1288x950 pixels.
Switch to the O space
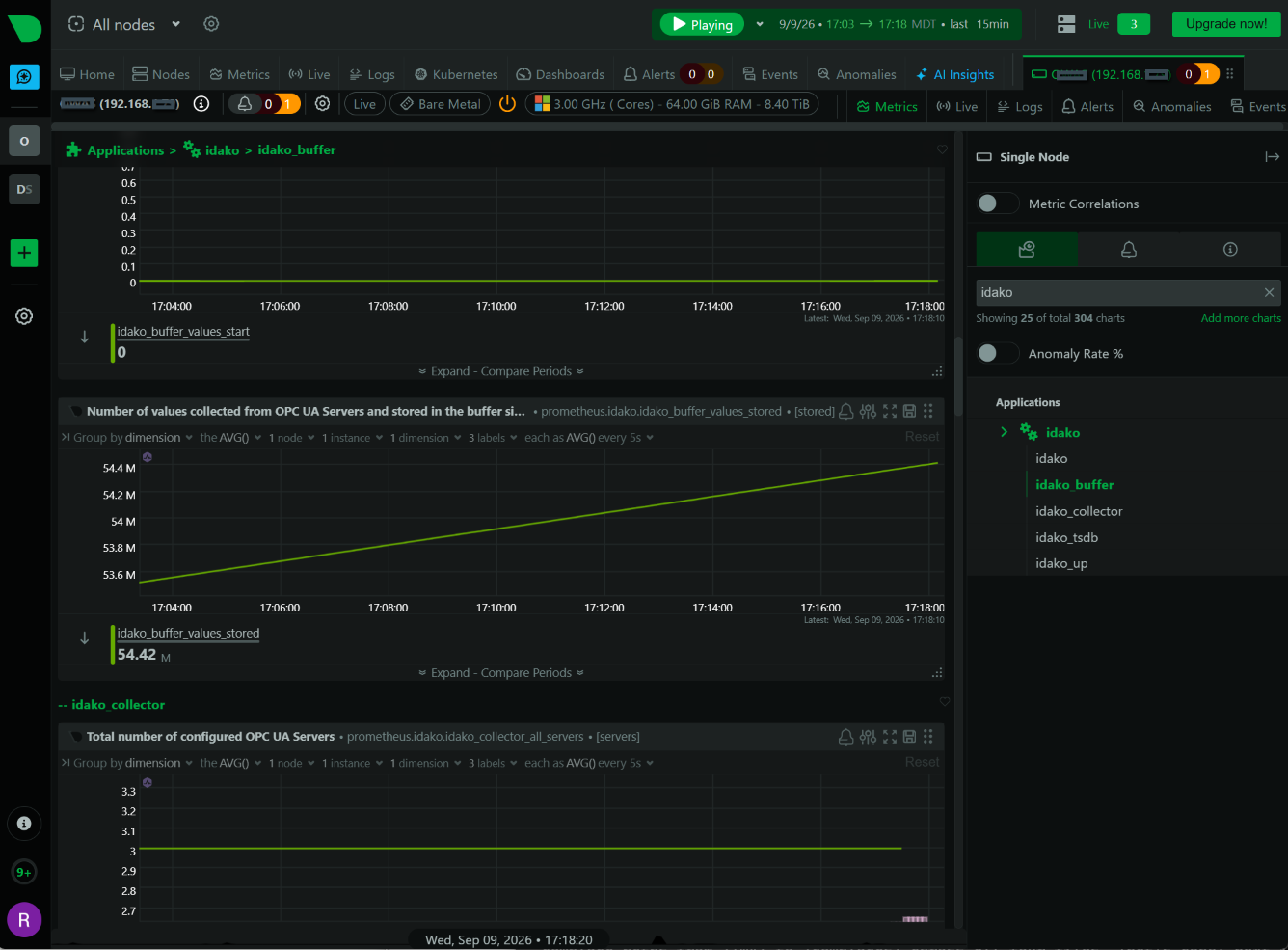[x=24, y=141]
